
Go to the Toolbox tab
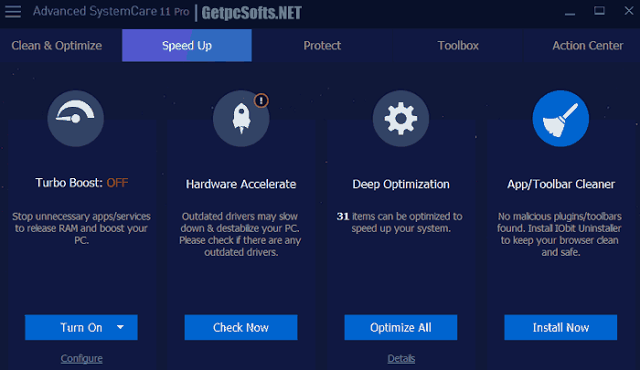click(458, 45)
